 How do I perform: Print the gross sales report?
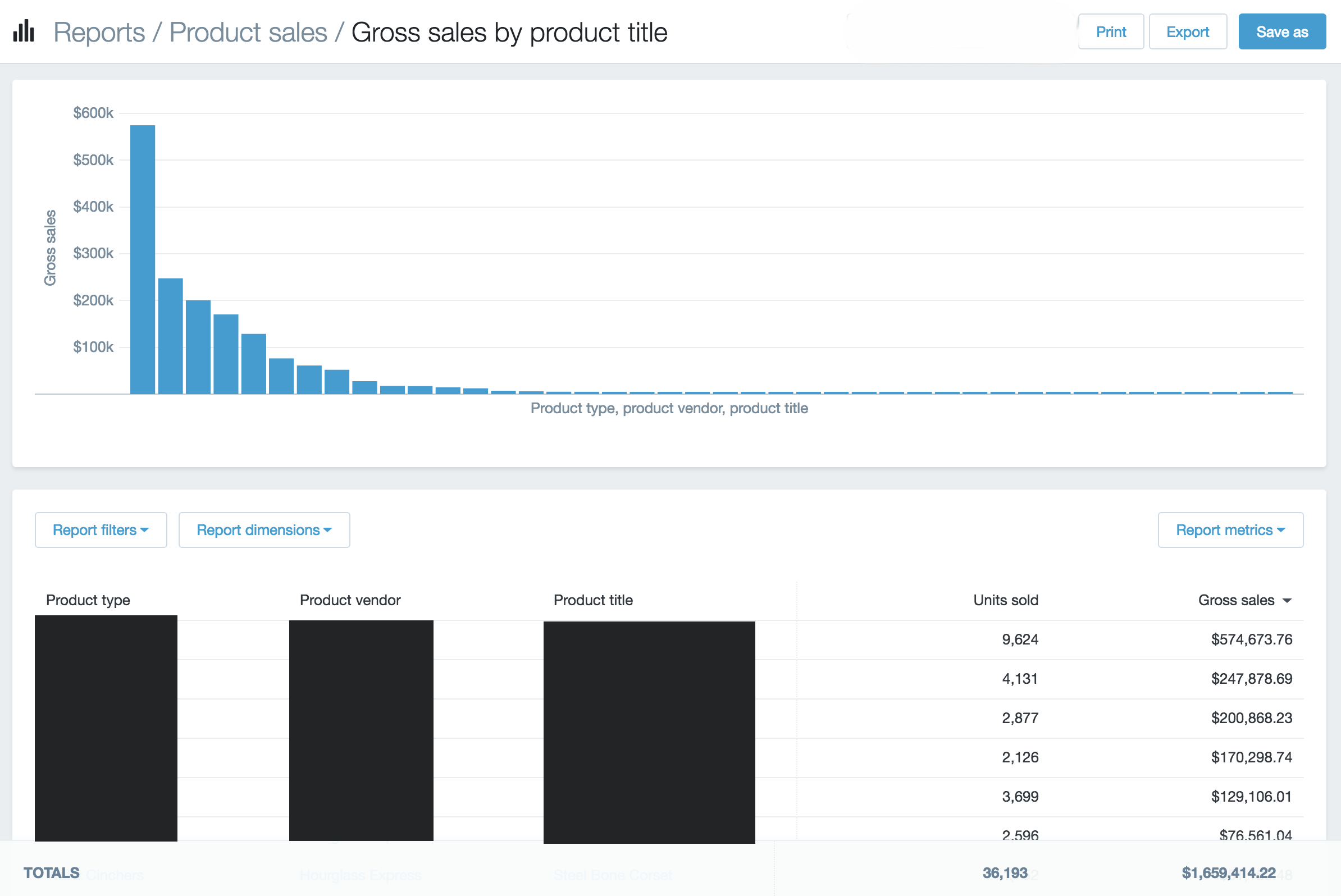click(1111, 31)
